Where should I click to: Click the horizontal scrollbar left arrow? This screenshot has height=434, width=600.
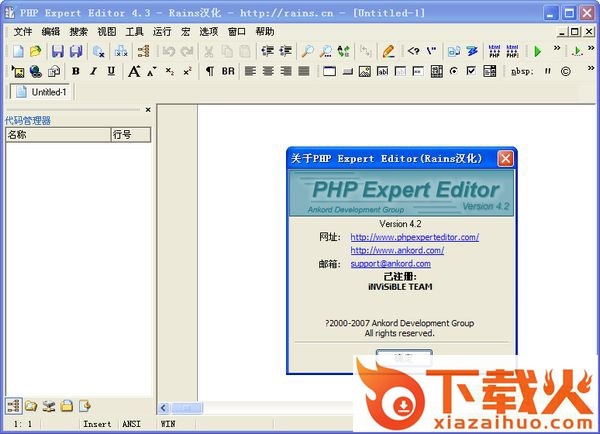(163, 408)
